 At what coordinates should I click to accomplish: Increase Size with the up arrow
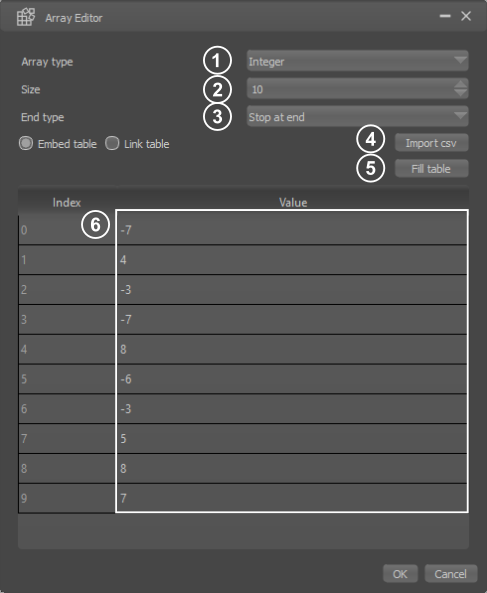pyautogui.click(x=460, y=84)
